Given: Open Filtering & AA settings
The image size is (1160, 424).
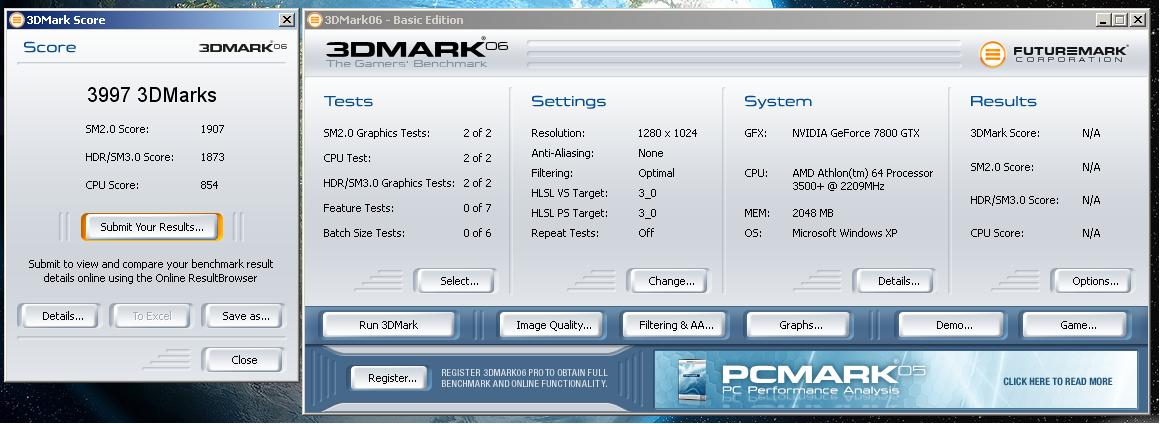Looking at the screenshot, I should (676, 325).
